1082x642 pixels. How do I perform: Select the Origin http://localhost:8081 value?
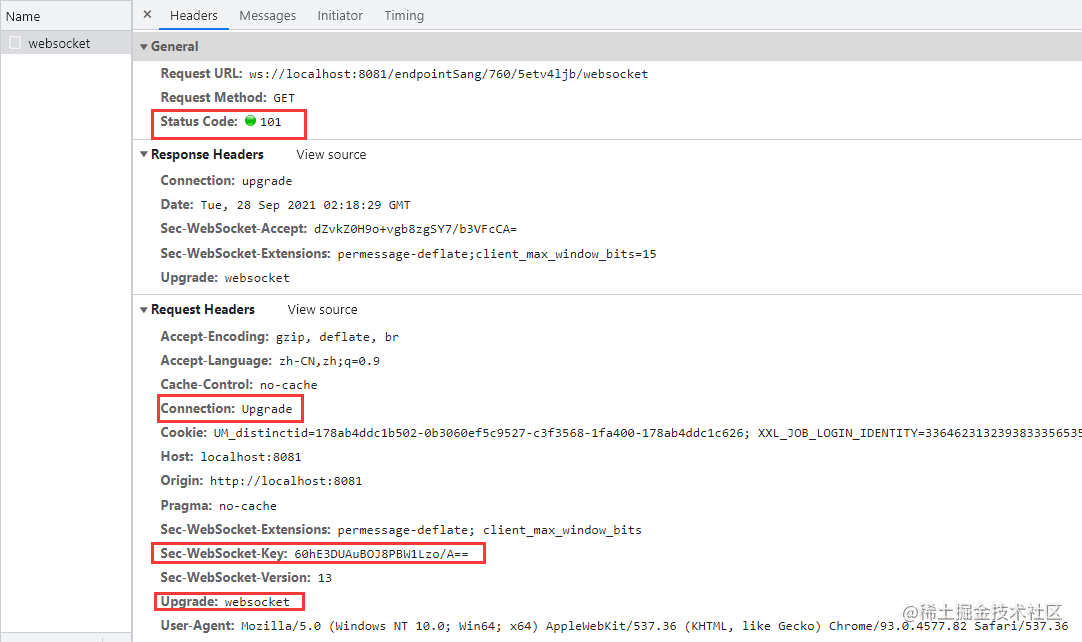click(286, 481)
